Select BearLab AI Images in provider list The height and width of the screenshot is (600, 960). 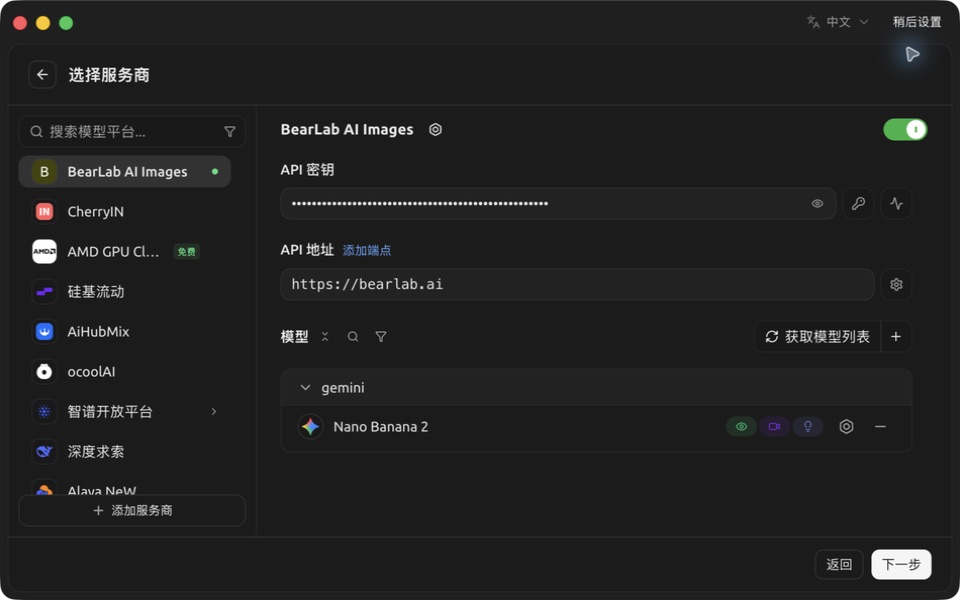[125, 172]
